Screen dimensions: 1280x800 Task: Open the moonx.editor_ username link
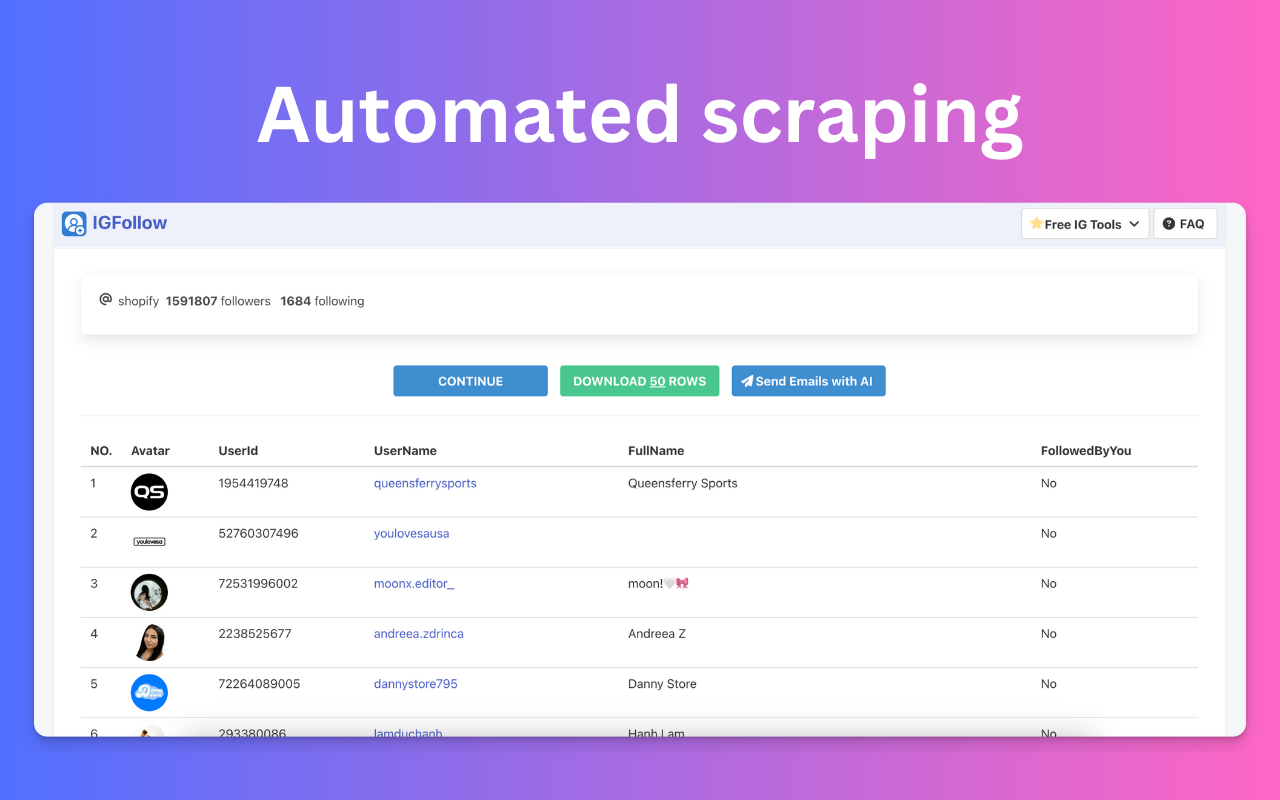click(x=414, y=583)
